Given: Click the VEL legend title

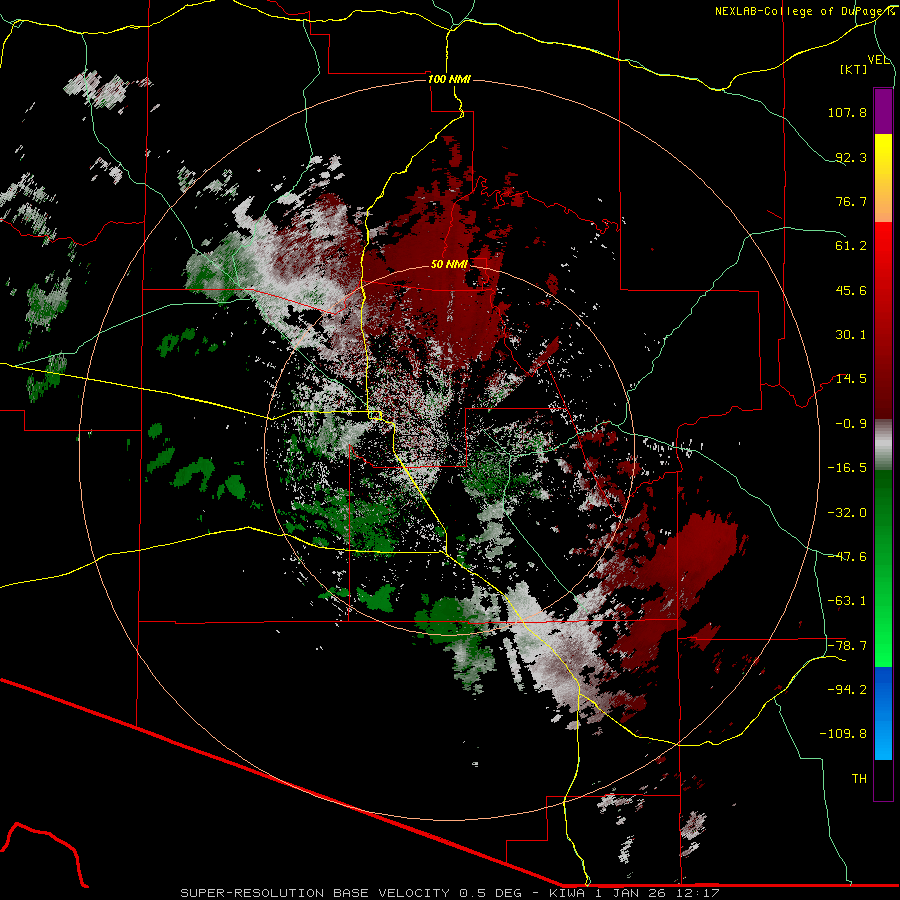Looking at the screenshot, I should tap(878, 60).
